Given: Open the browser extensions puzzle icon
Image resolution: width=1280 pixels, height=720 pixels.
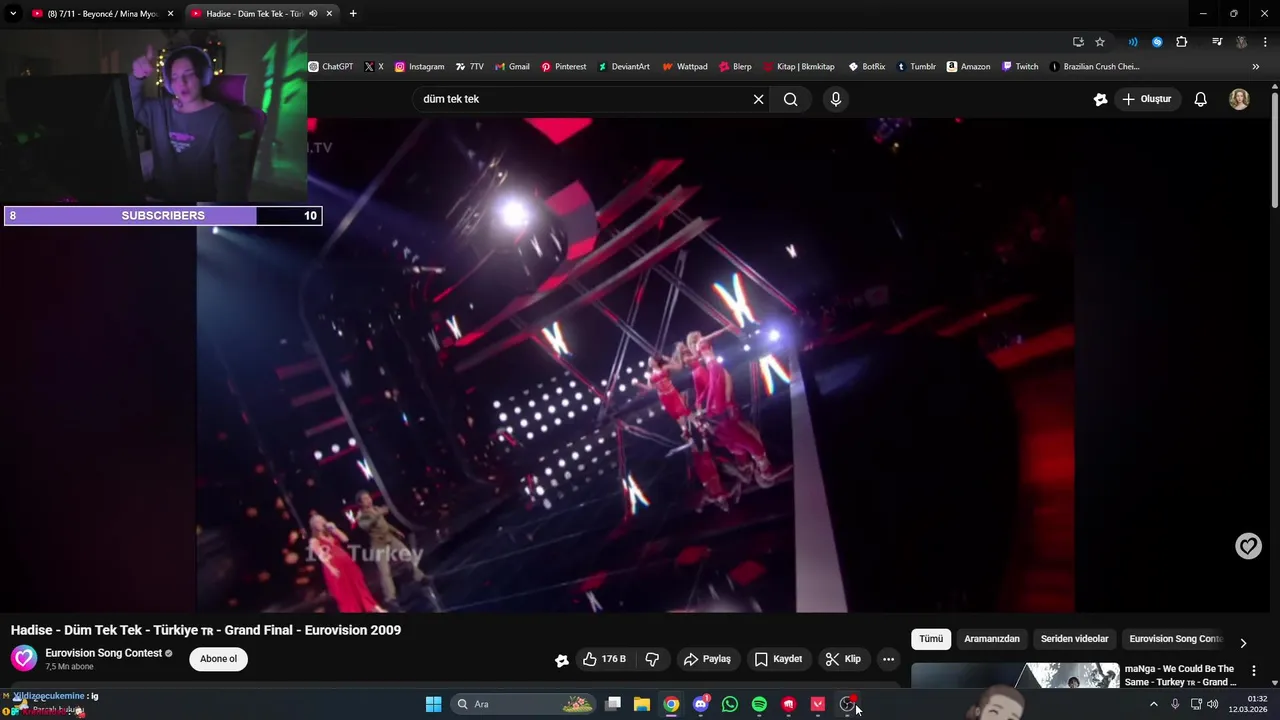Looking at the screenshot, I should pyautogui.click(x=1182, y=42).
